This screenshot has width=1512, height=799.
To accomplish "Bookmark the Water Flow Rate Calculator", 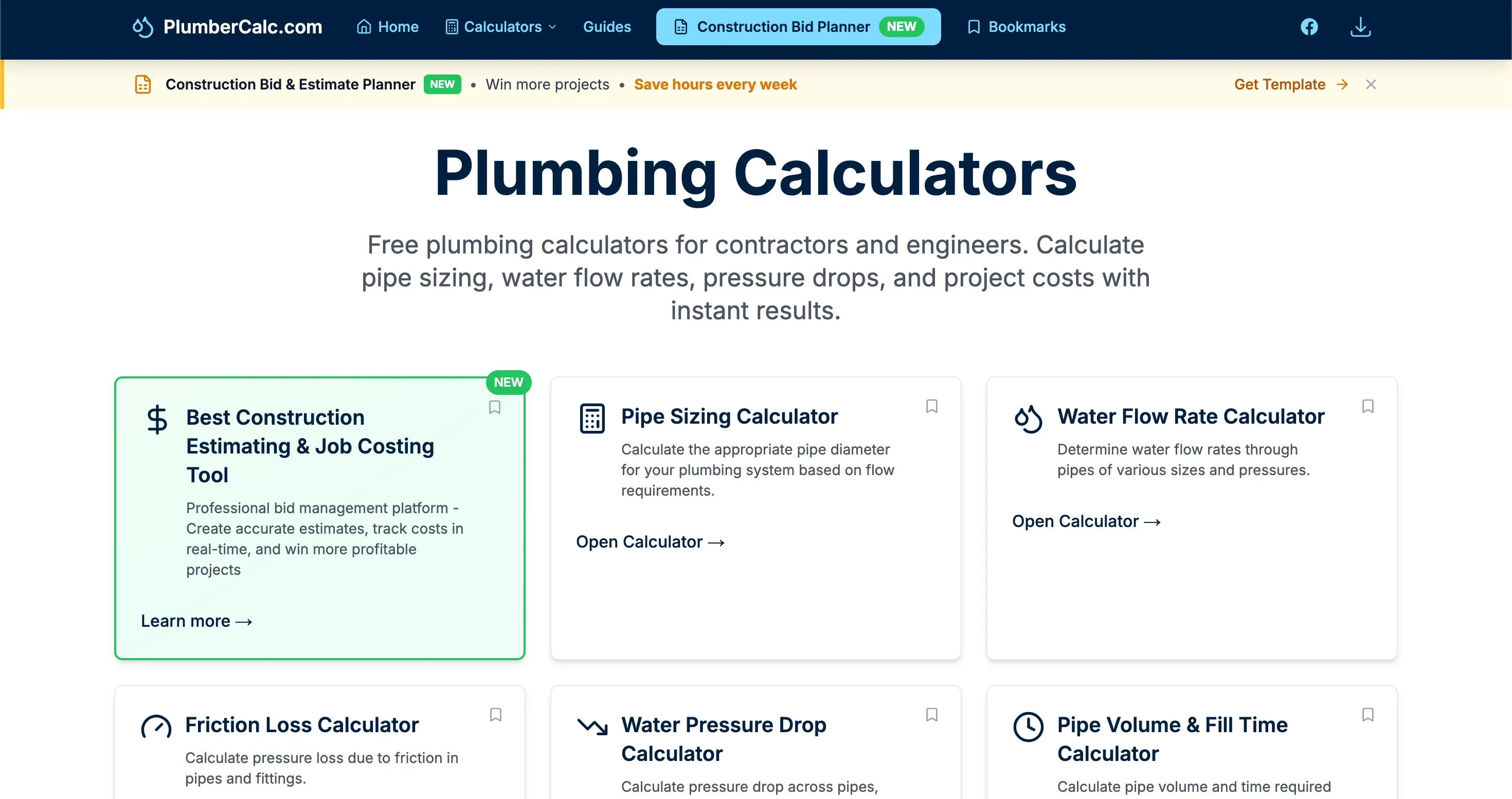I will [1367, 406].
